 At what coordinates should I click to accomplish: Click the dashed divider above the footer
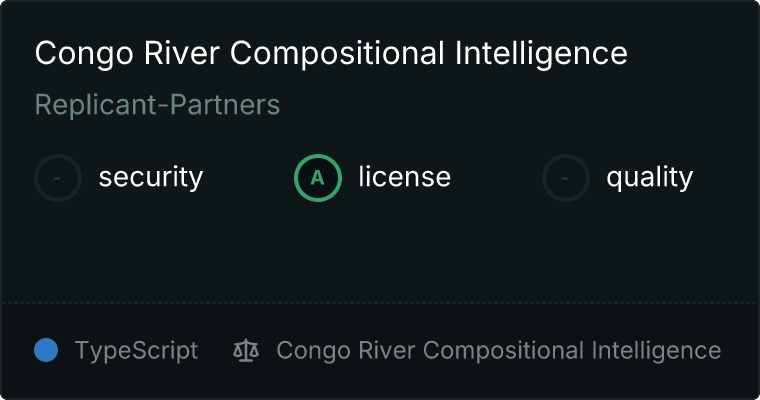(x=380, y=302)
